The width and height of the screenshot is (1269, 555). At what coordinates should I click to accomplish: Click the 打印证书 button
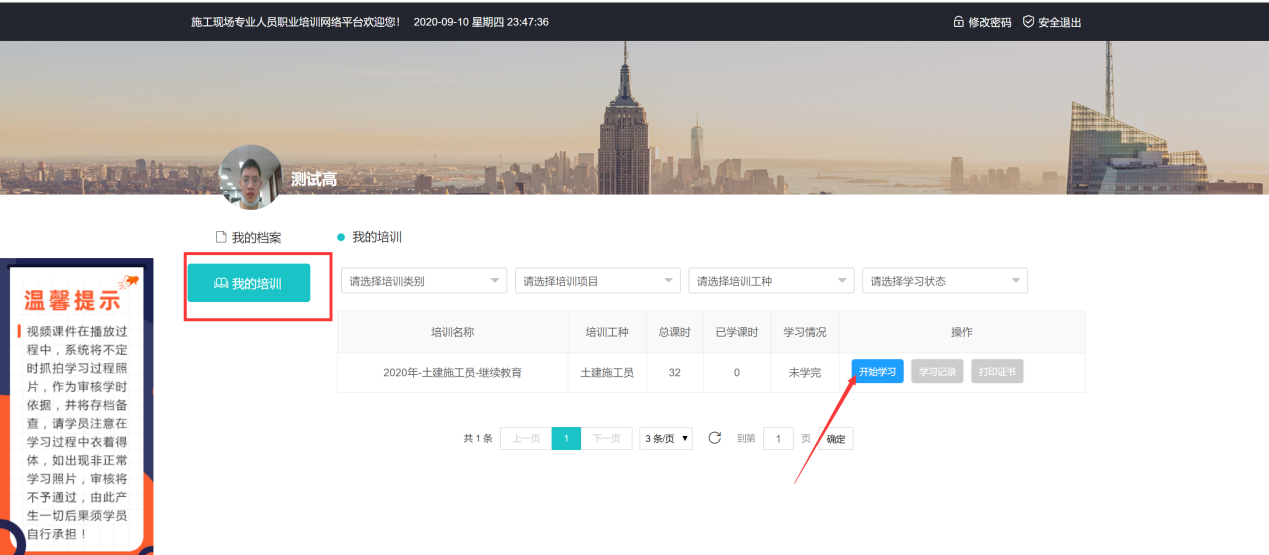coord(997,372)
